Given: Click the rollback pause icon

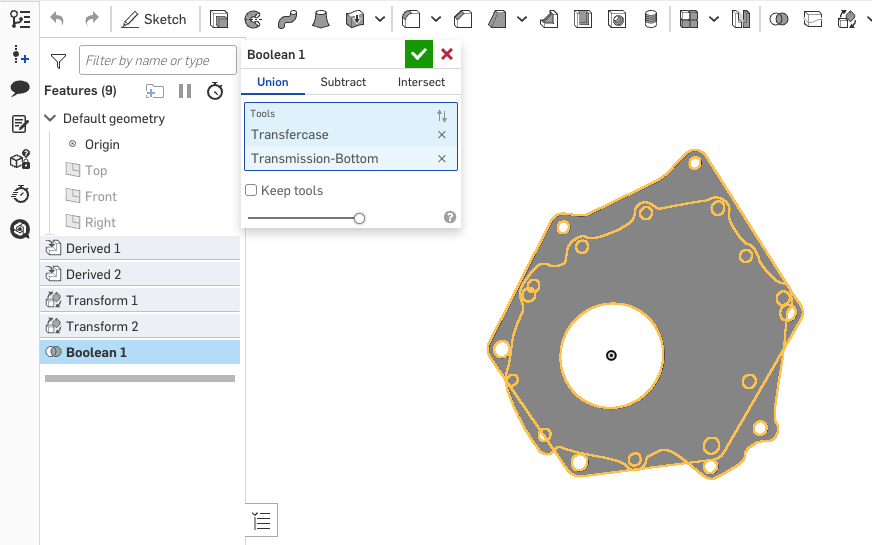Looking at the screenshot, I should click(x=185, y=91).
